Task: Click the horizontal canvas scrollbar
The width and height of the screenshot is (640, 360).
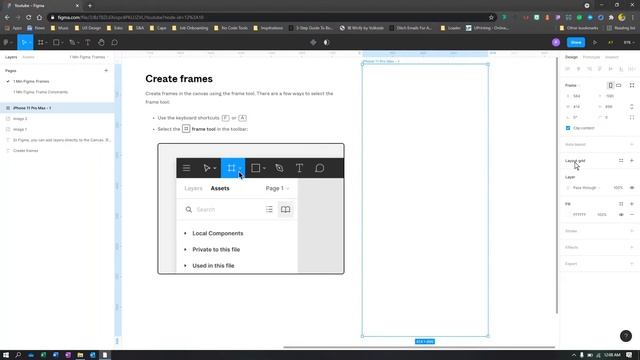Action: point(419,347)
